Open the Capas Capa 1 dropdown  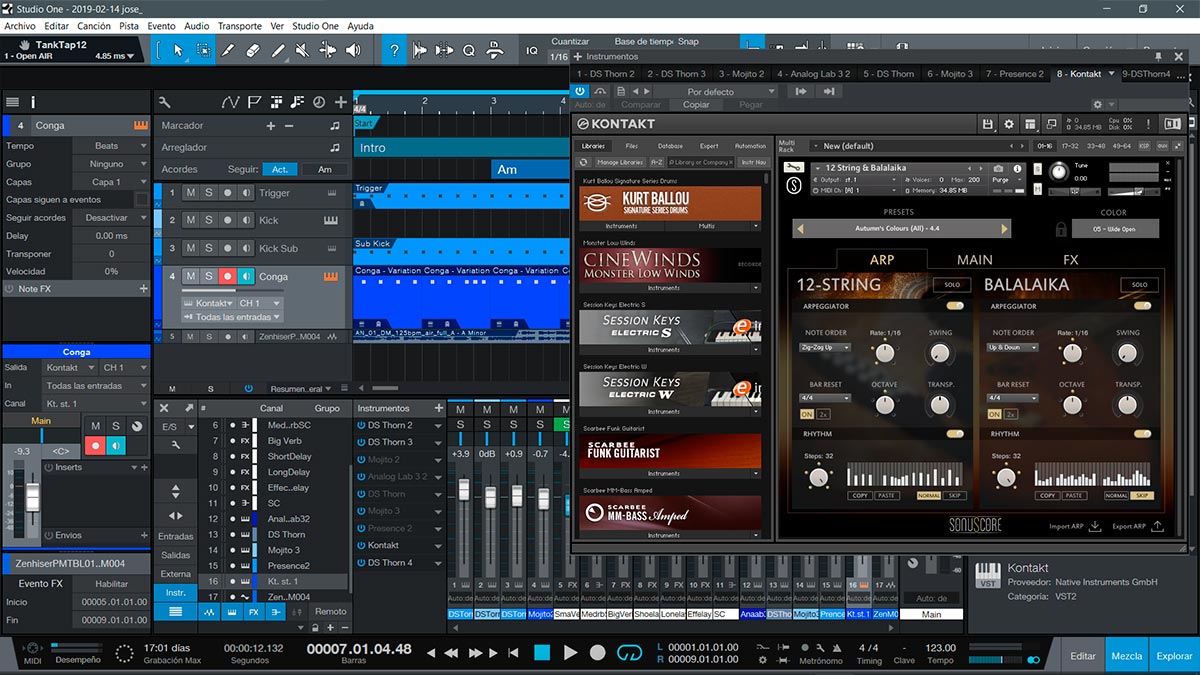[113, 182]
